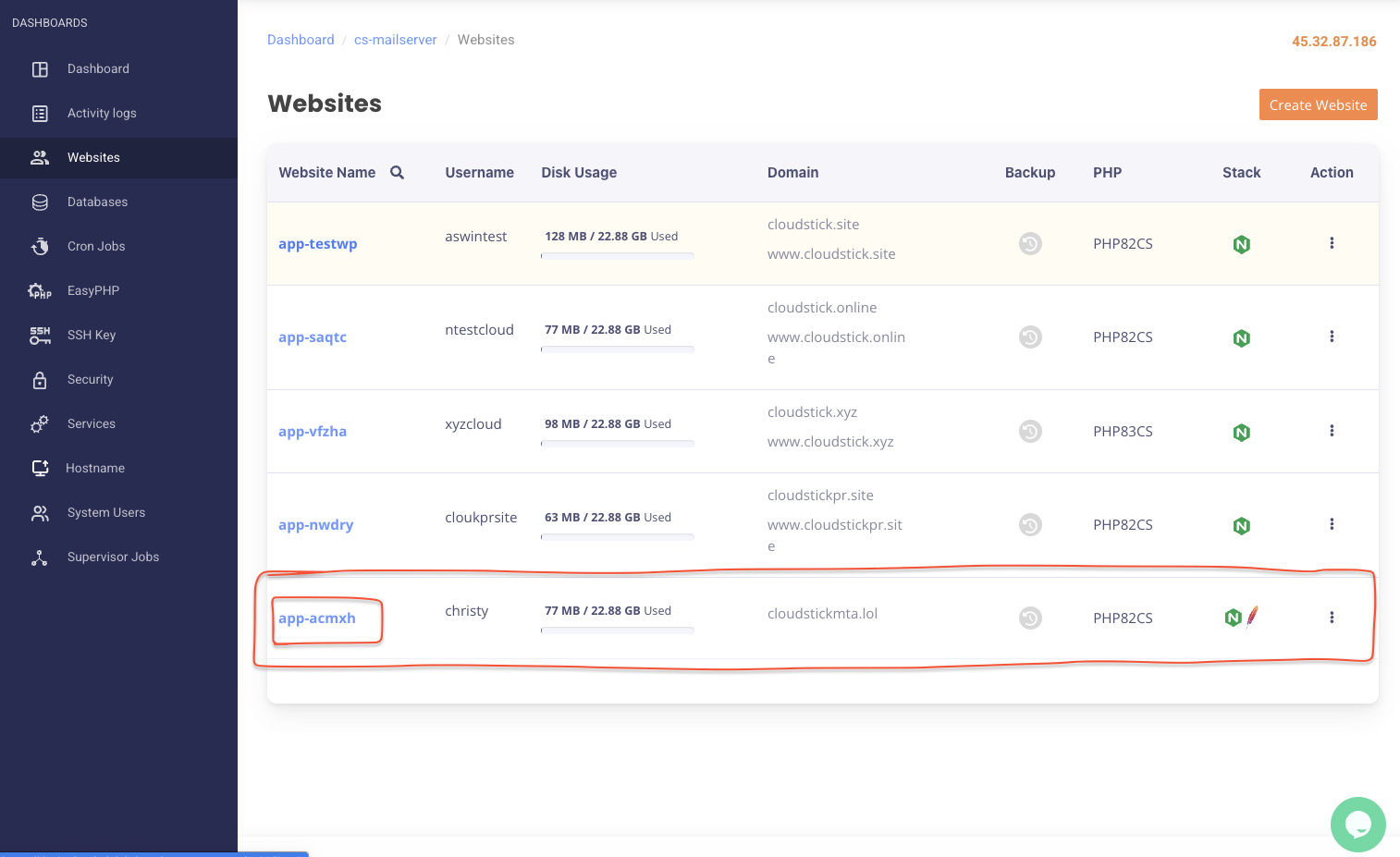The width and height of the screenshot is (1400, 857).
Task: Click the search icon beside Website Name
Action: [x=397, y=173]
